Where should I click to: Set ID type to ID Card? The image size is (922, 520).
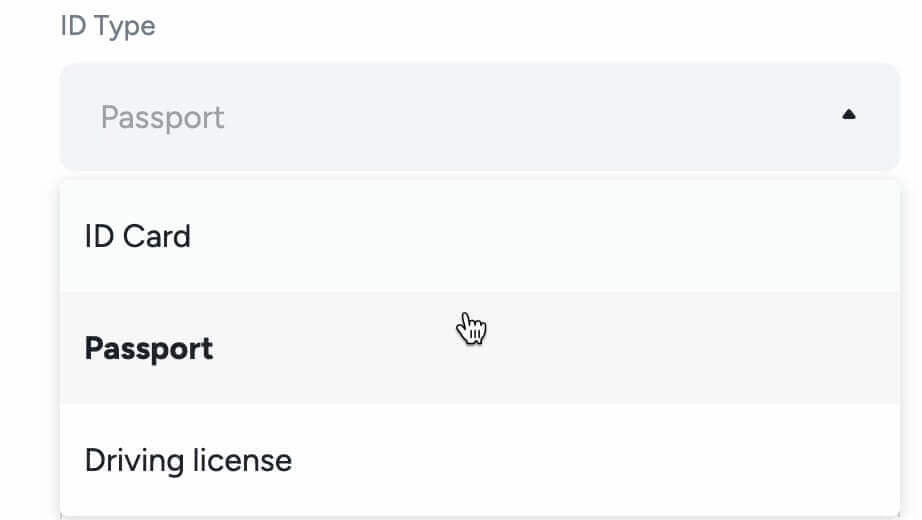click(480, 236)
